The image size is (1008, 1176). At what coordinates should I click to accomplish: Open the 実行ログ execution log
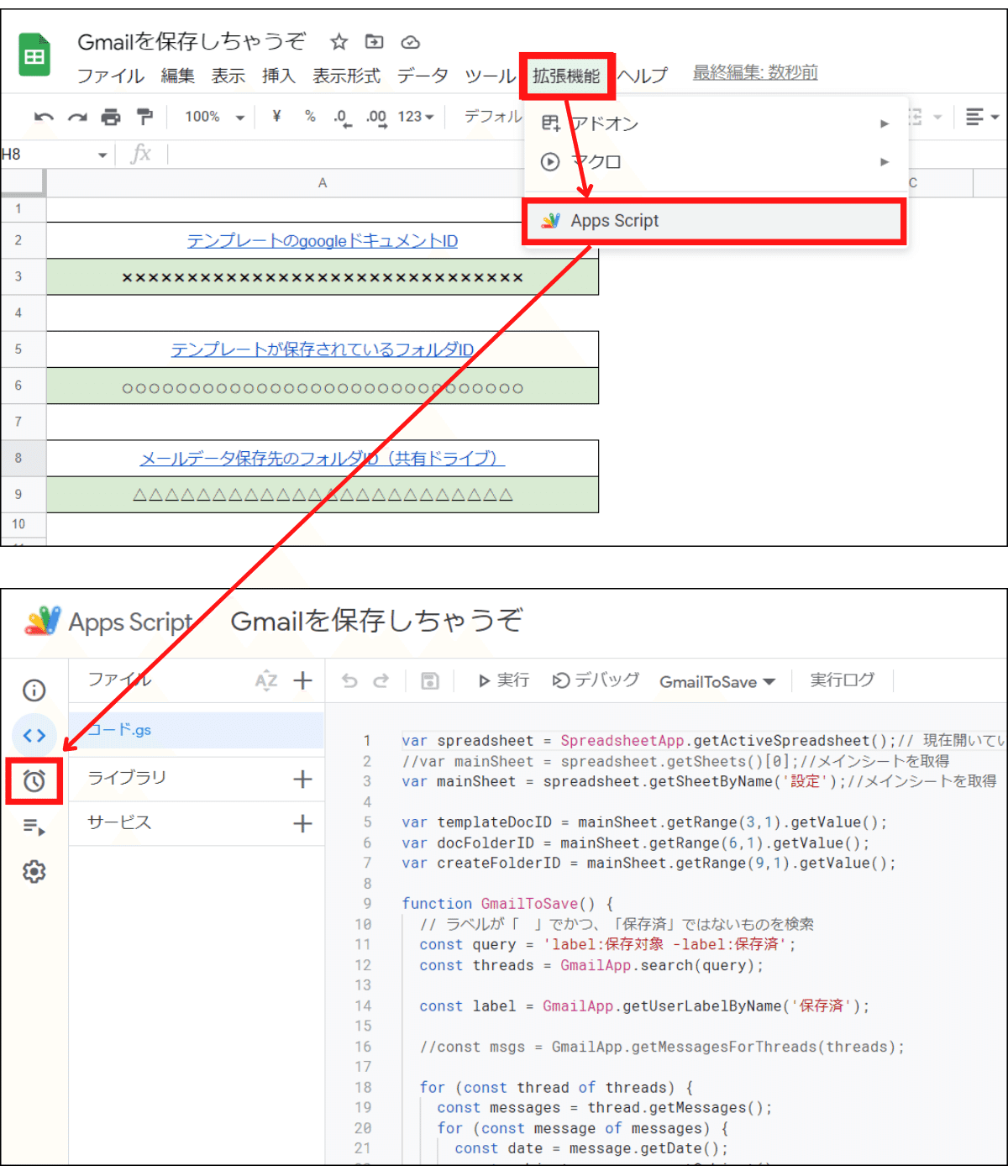(x=842, y=680)
